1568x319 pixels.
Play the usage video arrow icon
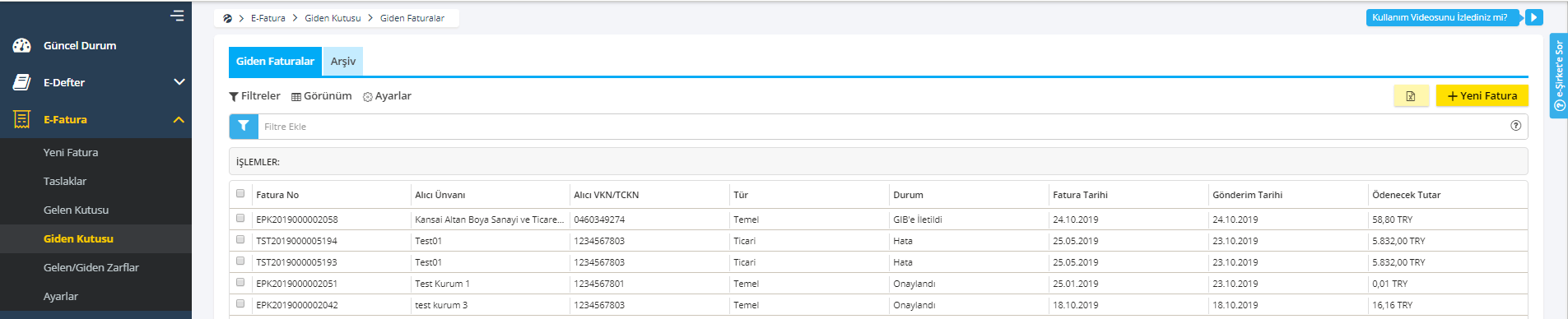(x=1533, y=17)
